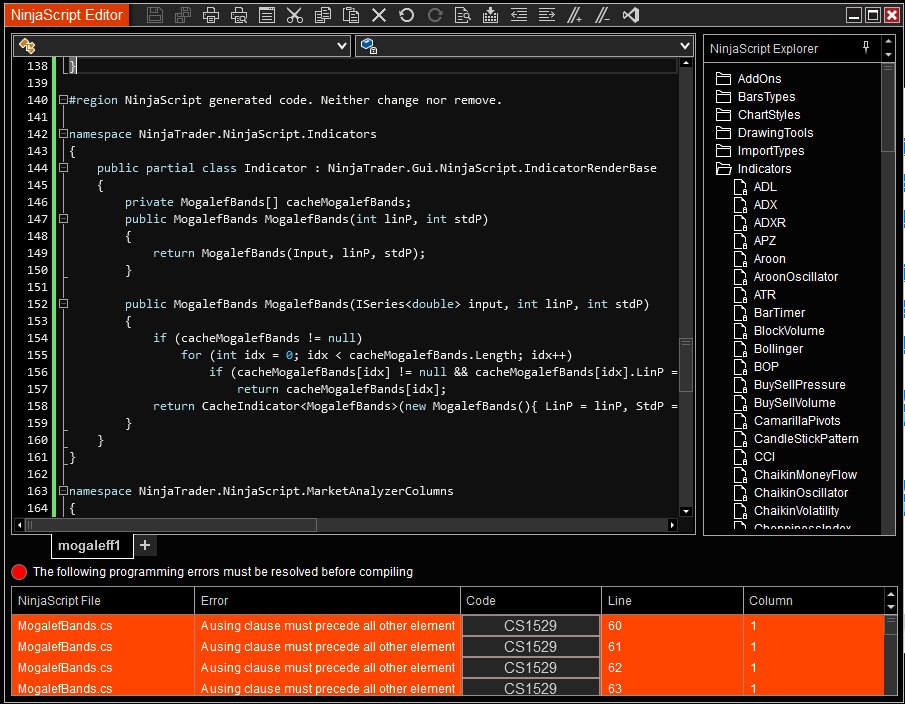This screenshot has height=704, width=905.
Task: Open the left type selector dropdown
Action: [x=182, y=46]
